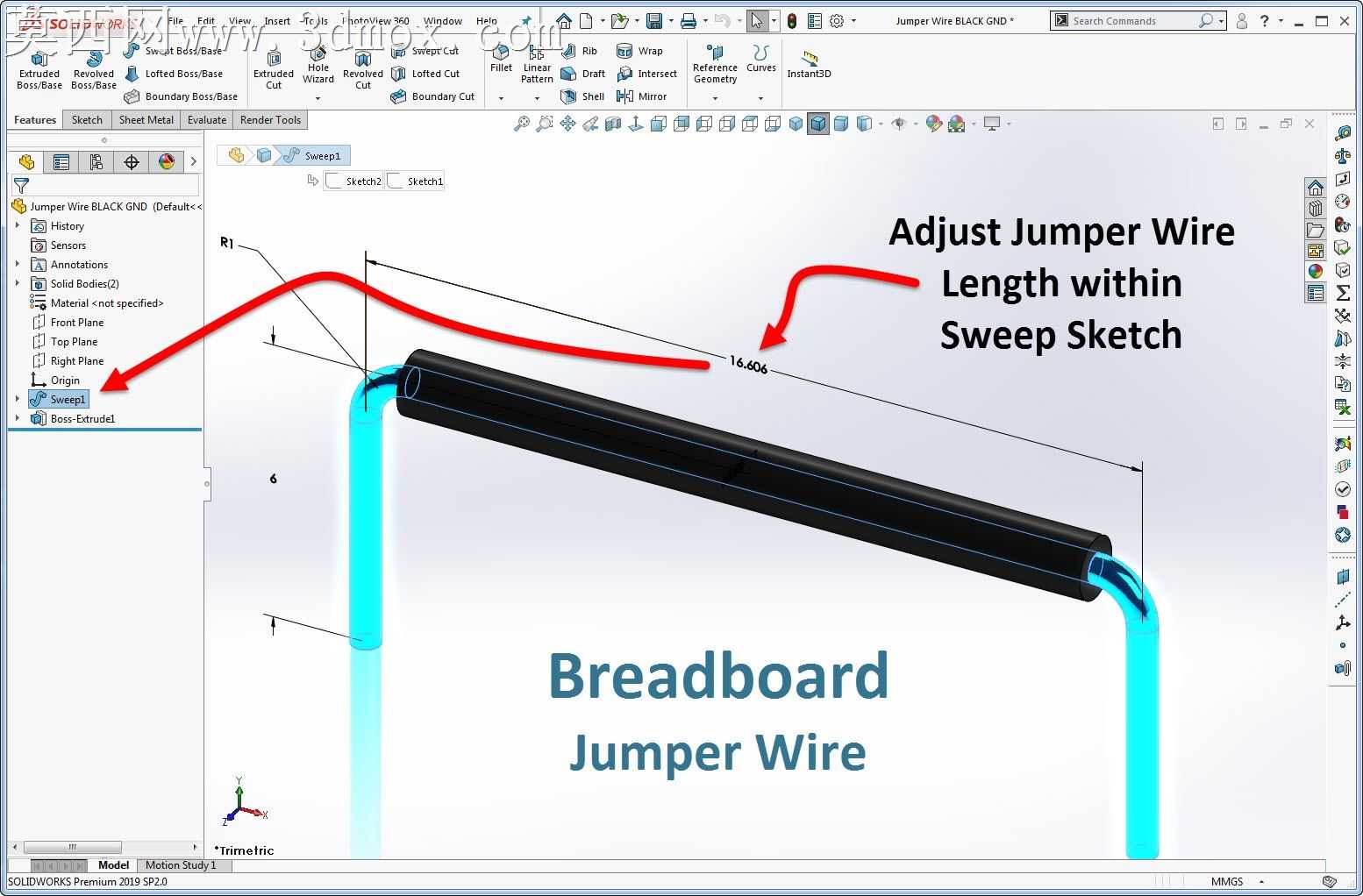Open the Options gear icon
The image size is (1363, 896).
point(837,20)
